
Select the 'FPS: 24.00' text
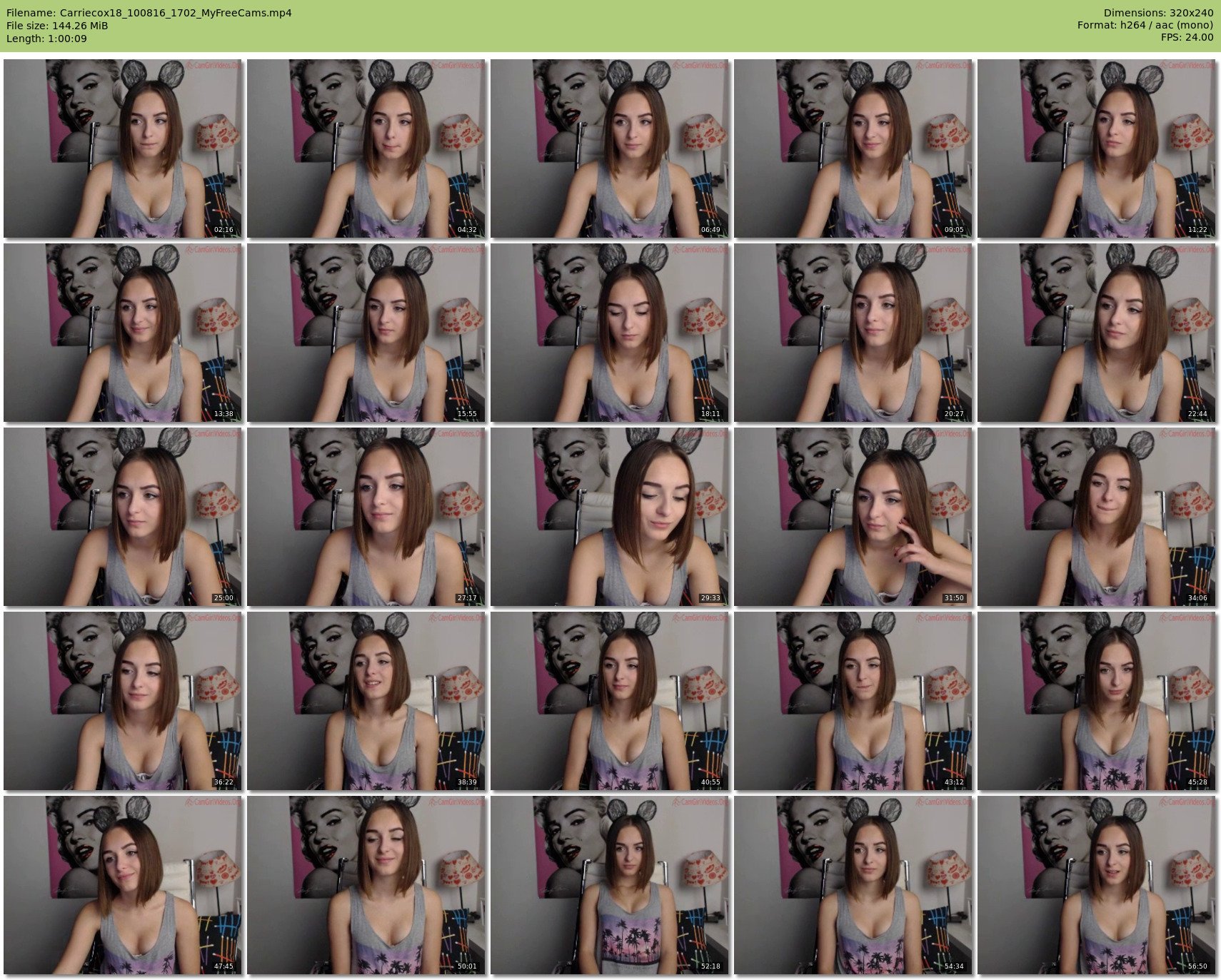tap(1187, 39)
